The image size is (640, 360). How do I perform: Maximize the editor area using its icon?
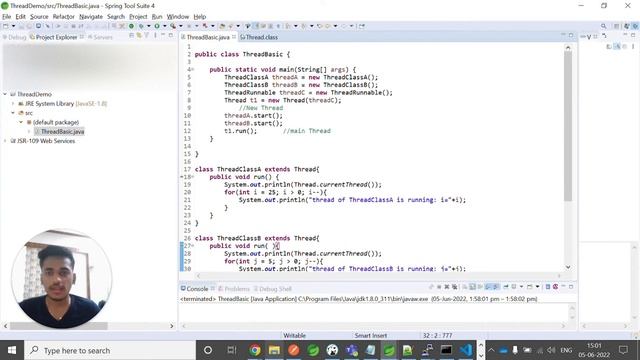571,36
